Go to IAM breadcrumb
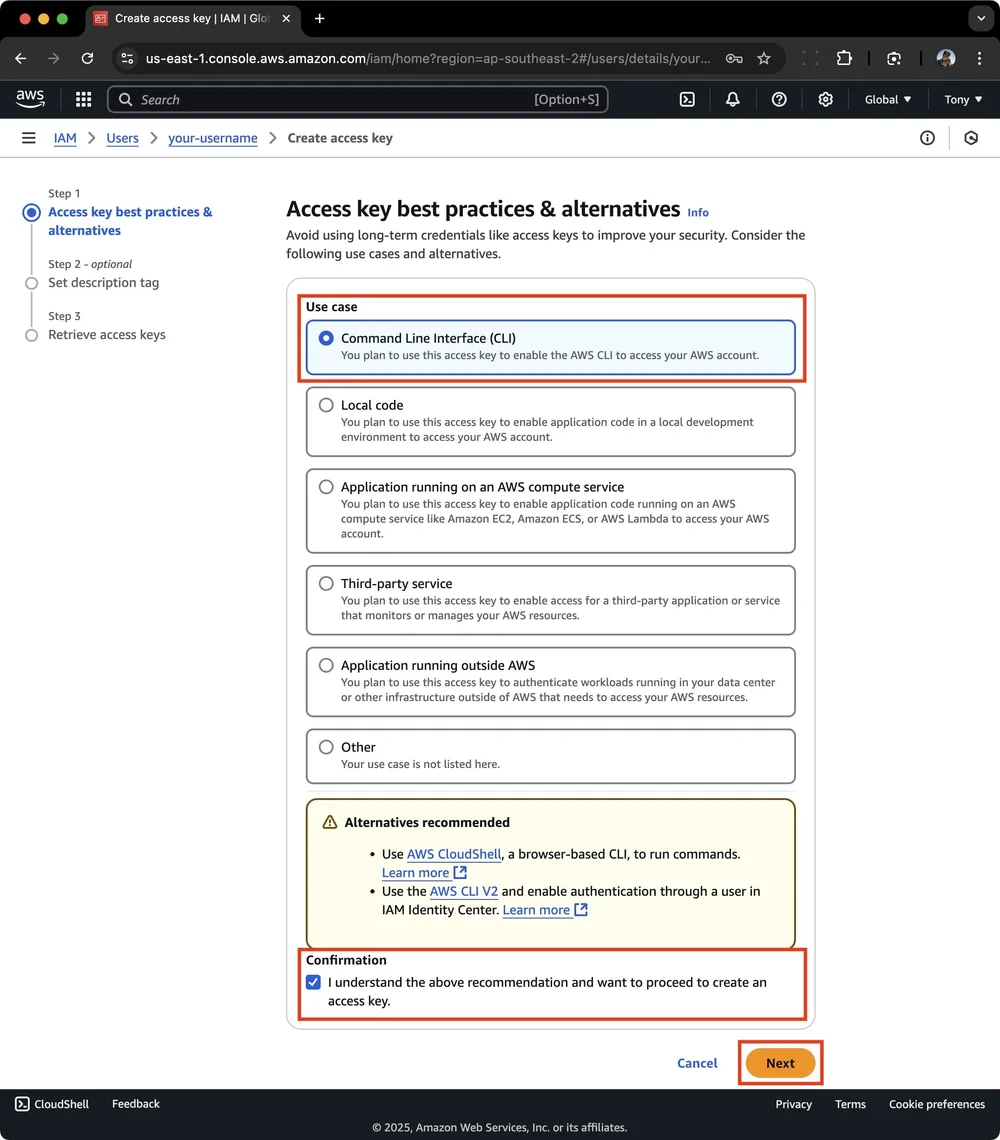Viewport: 1000px width, 1140px height. [x=65, y=138]
